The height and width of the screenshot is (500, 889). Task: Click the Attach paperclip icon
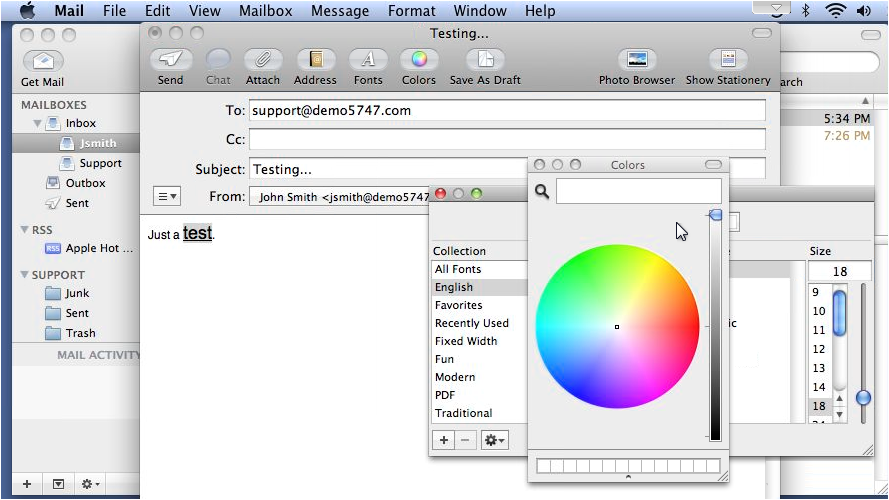pos(263,59)
